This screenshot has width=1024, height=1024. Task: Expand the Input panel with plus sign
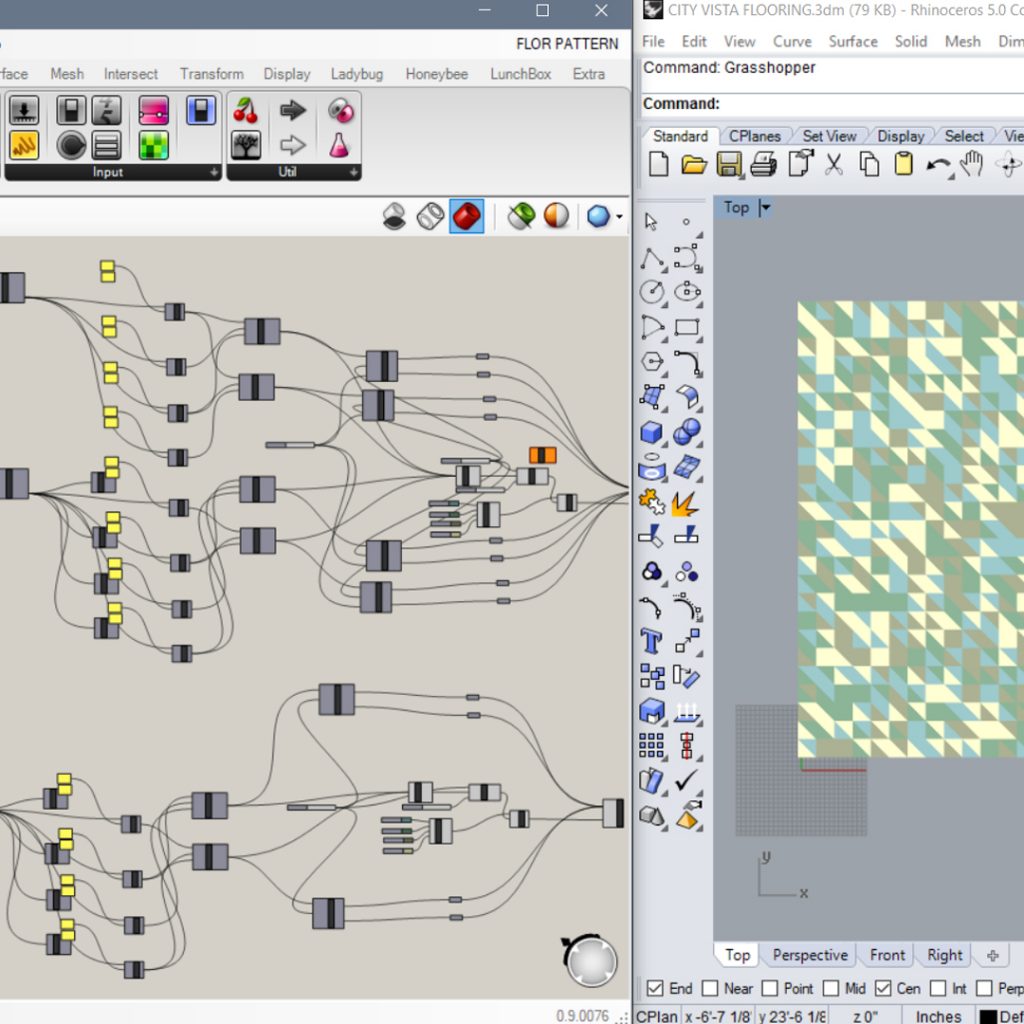click(x=214, y=172)
